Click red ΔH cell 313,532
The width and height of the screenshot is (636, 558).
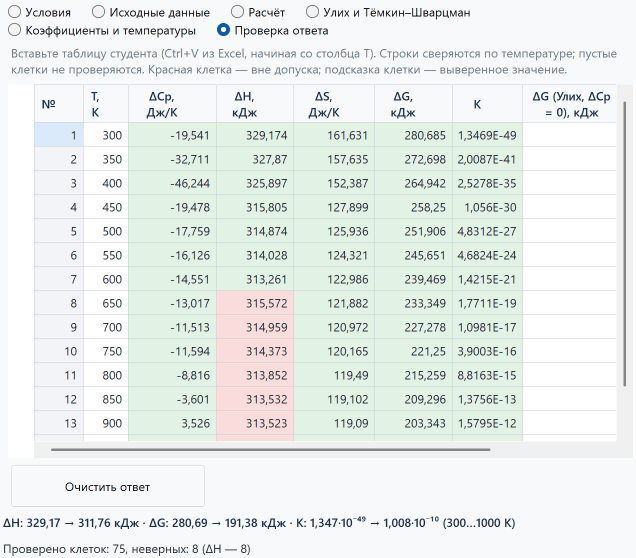255,399
